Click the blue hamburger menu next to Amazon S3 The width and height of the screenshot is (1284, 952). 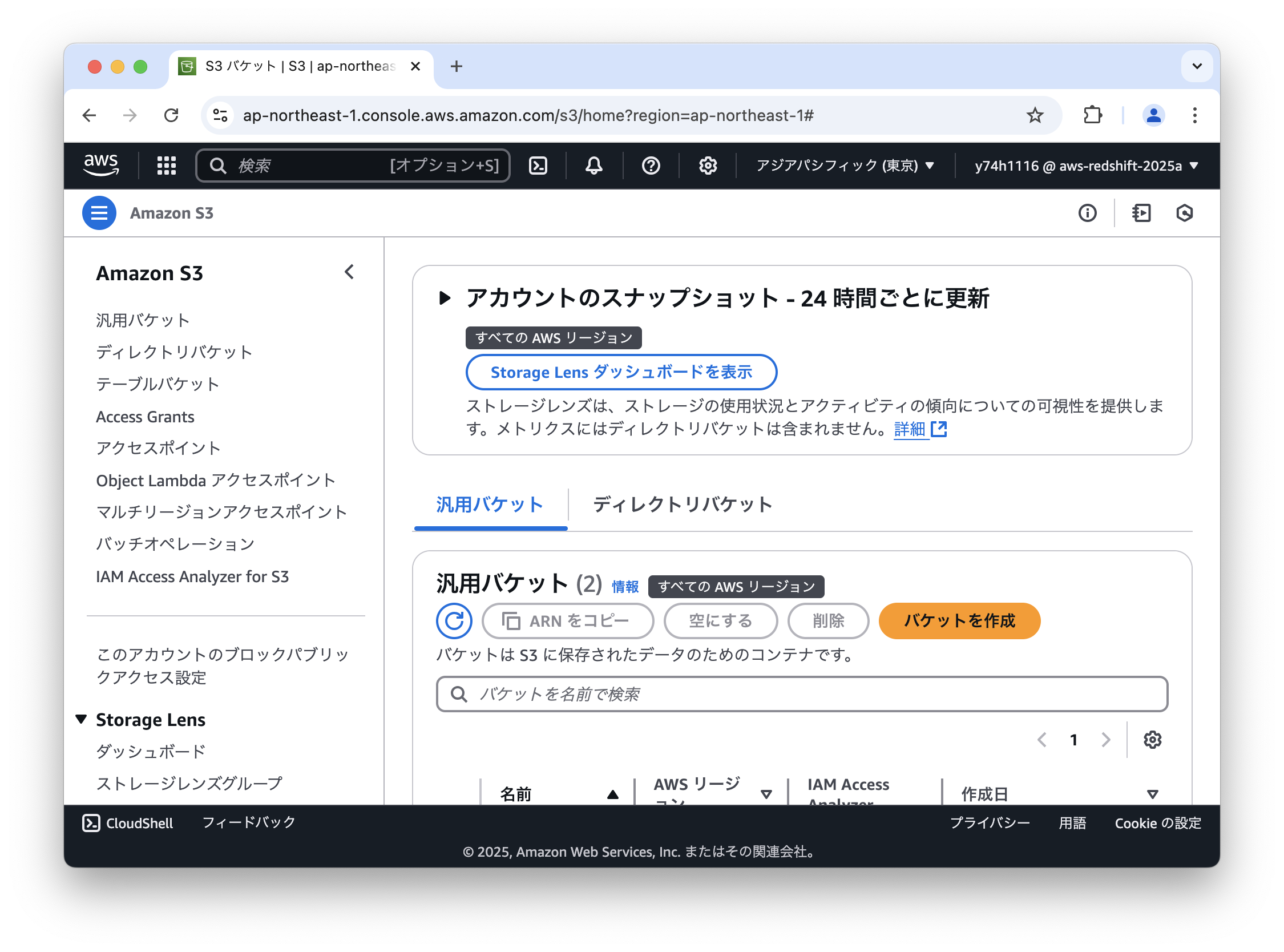pyautogui.click(x=99, y=213)
